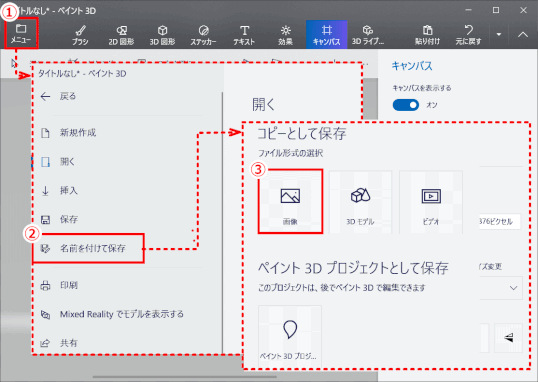Screen dimensions: 538x382
Task: Open the 3D ライブラリ icon
Action: (368, 35)
